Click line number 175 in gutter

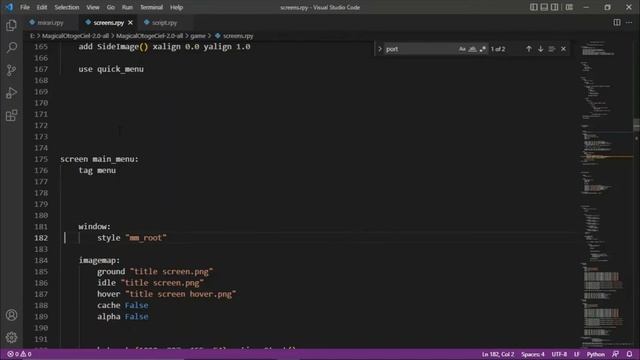(41, 159)
